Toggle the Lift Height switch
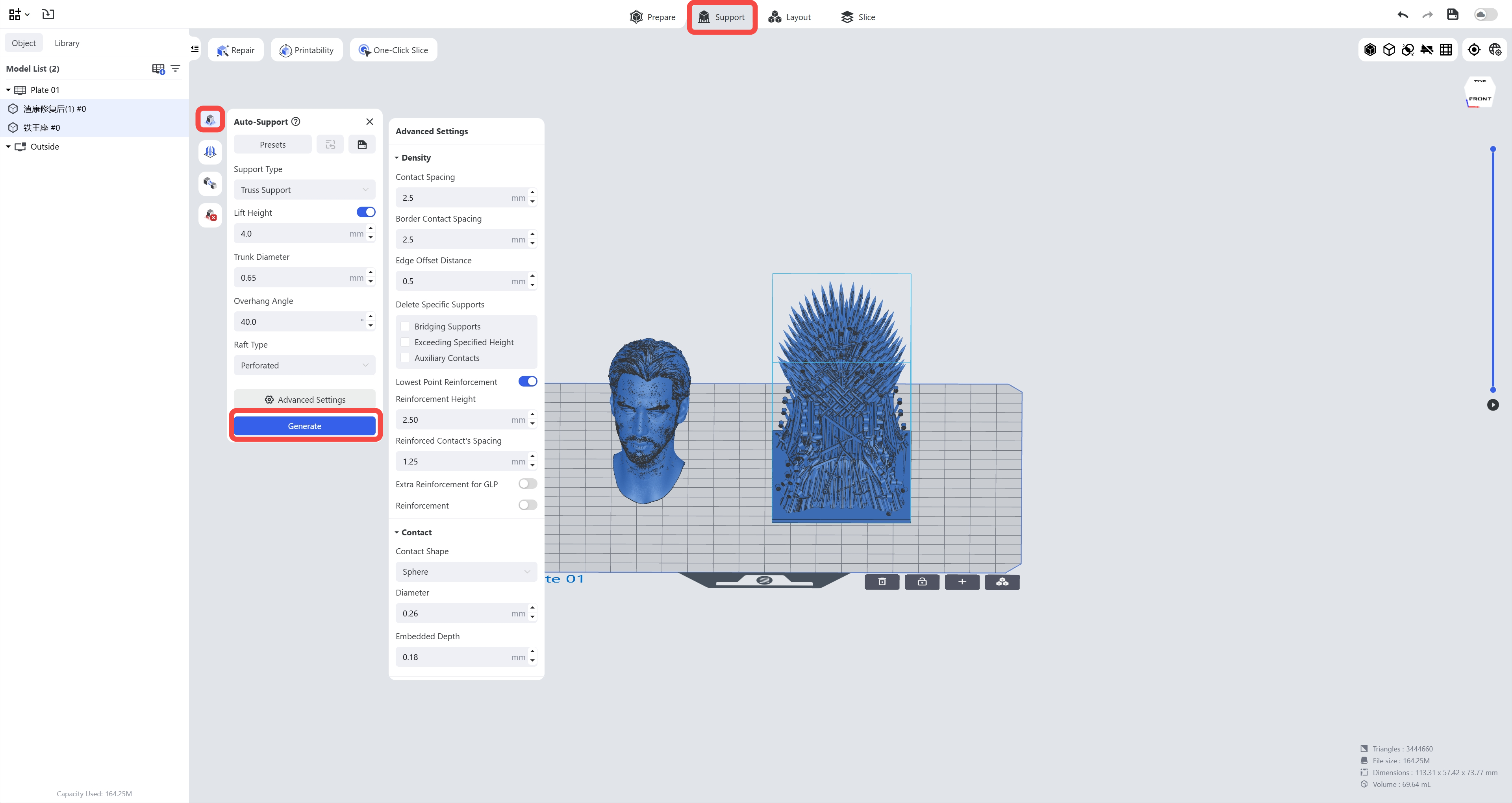This screenshot has height=803, width=1512. point(366,212)
